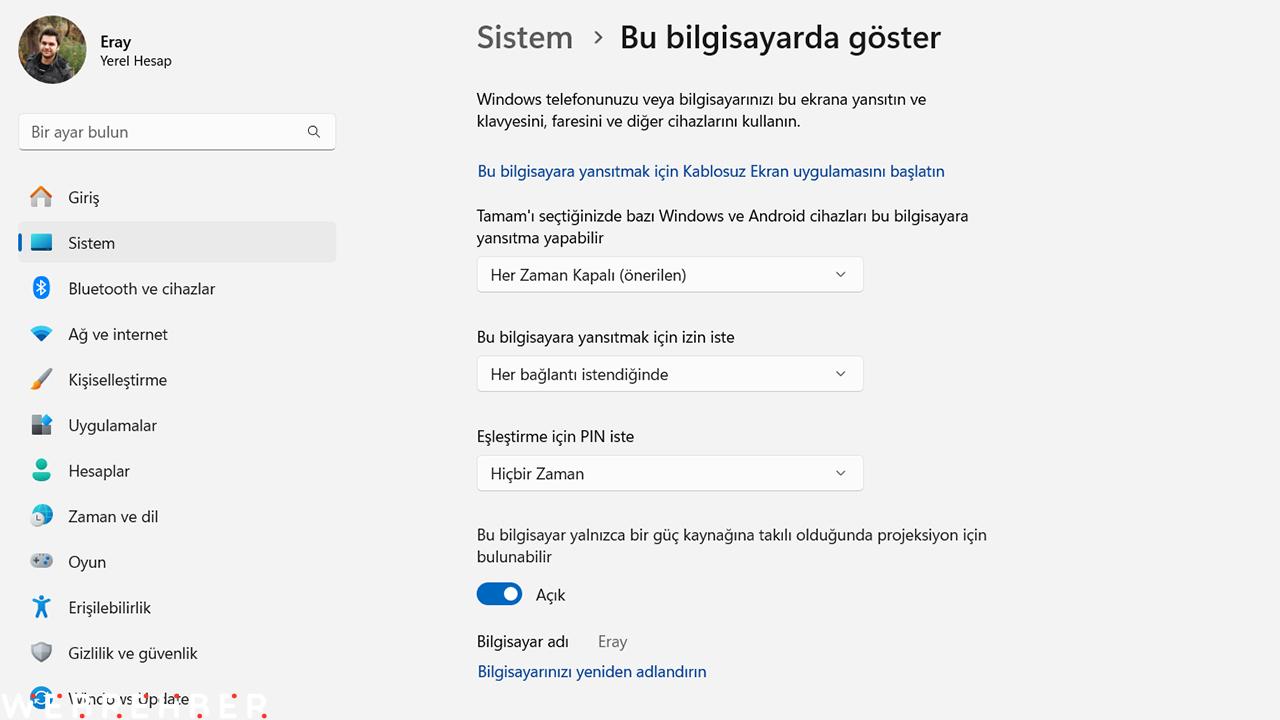Launch Kablosuz Ekran uygulamasını başlatın link
Image resolution: width=1280 pixels, height=720 pixels.
(711, 171)
